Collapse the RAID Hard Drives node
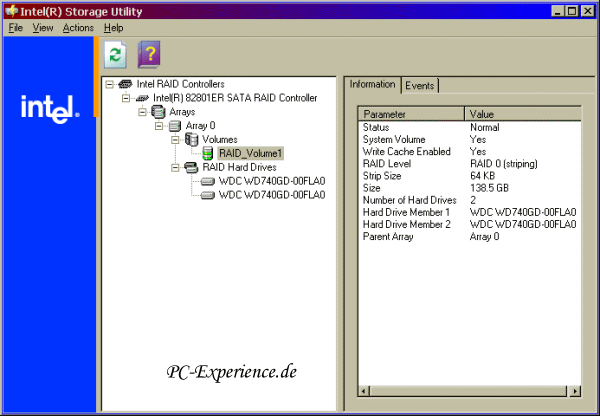600x416 pixels. [175, 168]
